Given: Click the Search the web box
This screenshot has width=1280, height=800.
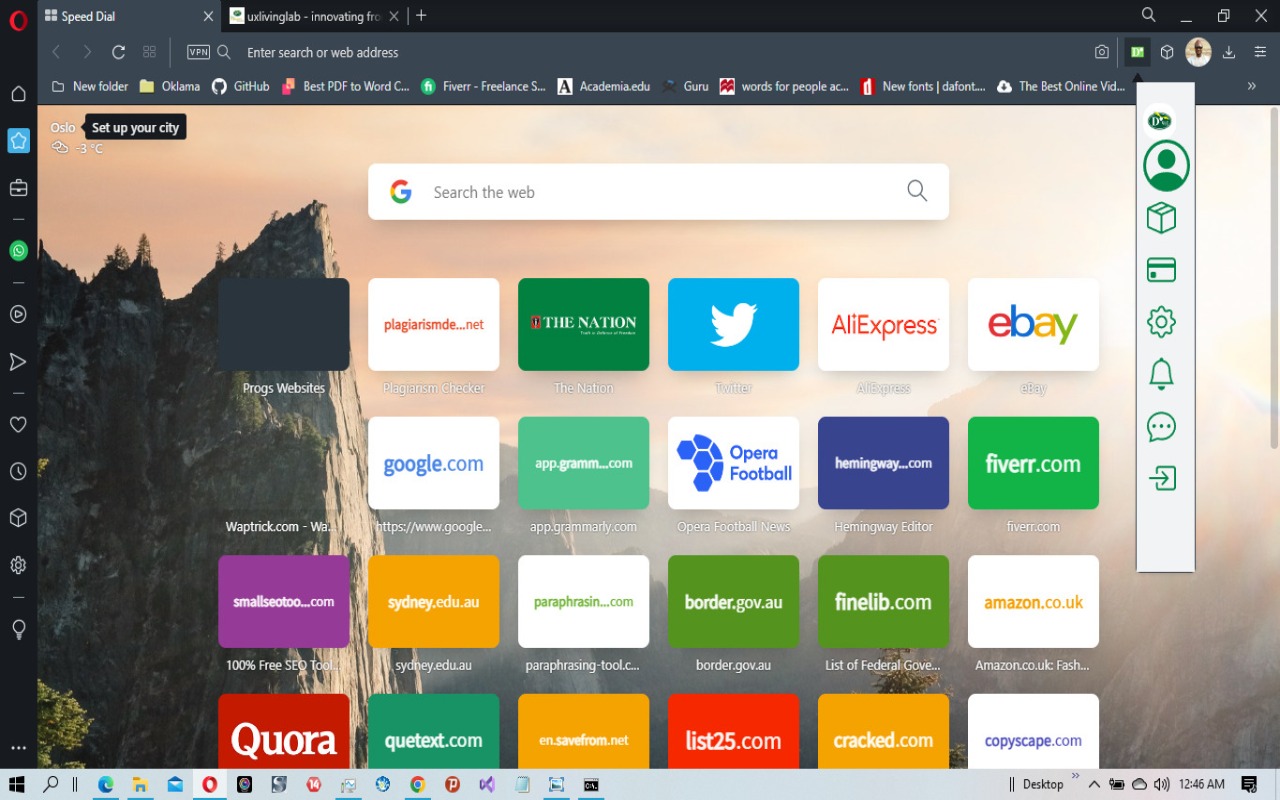Looking at the screenshot, I should (658, 192).
